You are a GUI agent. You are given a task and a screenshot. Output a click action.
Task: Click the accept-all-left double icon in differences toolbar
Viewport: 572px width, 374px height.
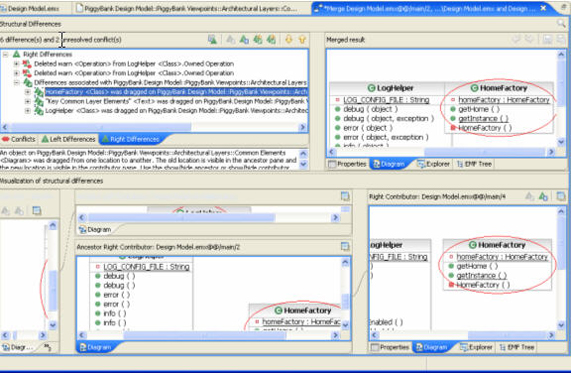click(x=258, y=39)
